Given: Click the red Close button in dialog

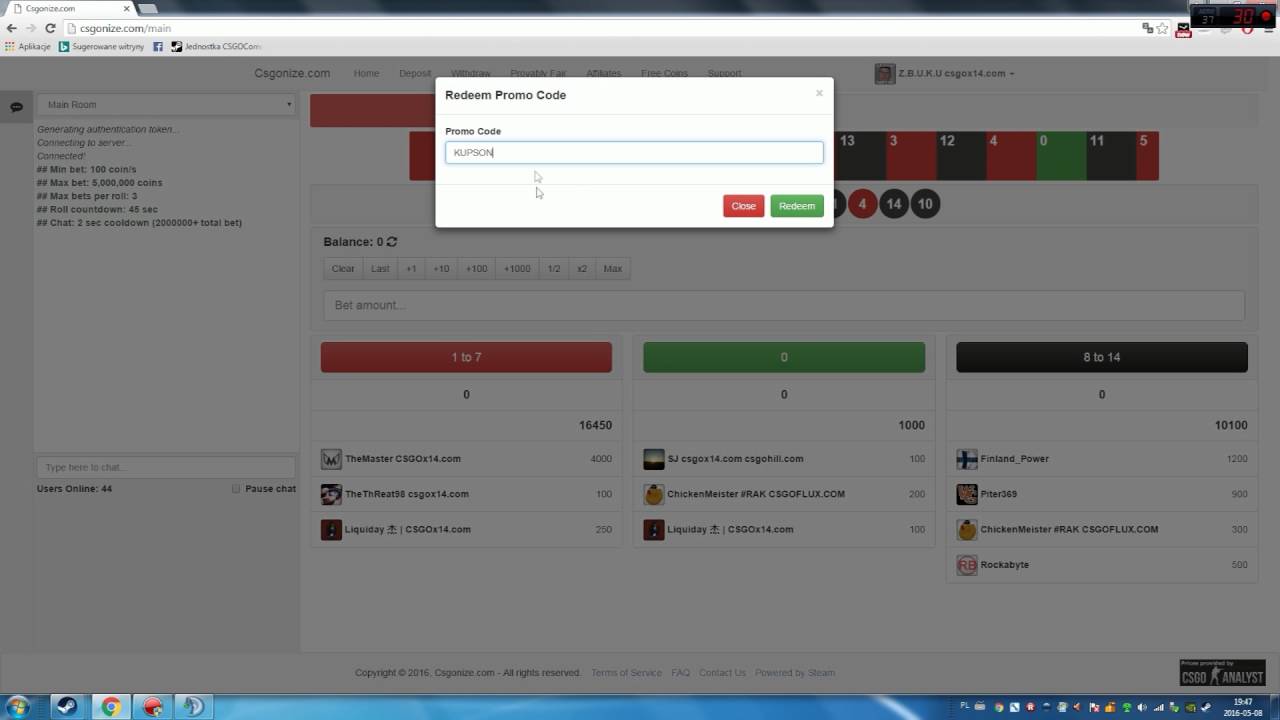Looking at the screenshot, I should pyautogui.click(x=743, y=206).
